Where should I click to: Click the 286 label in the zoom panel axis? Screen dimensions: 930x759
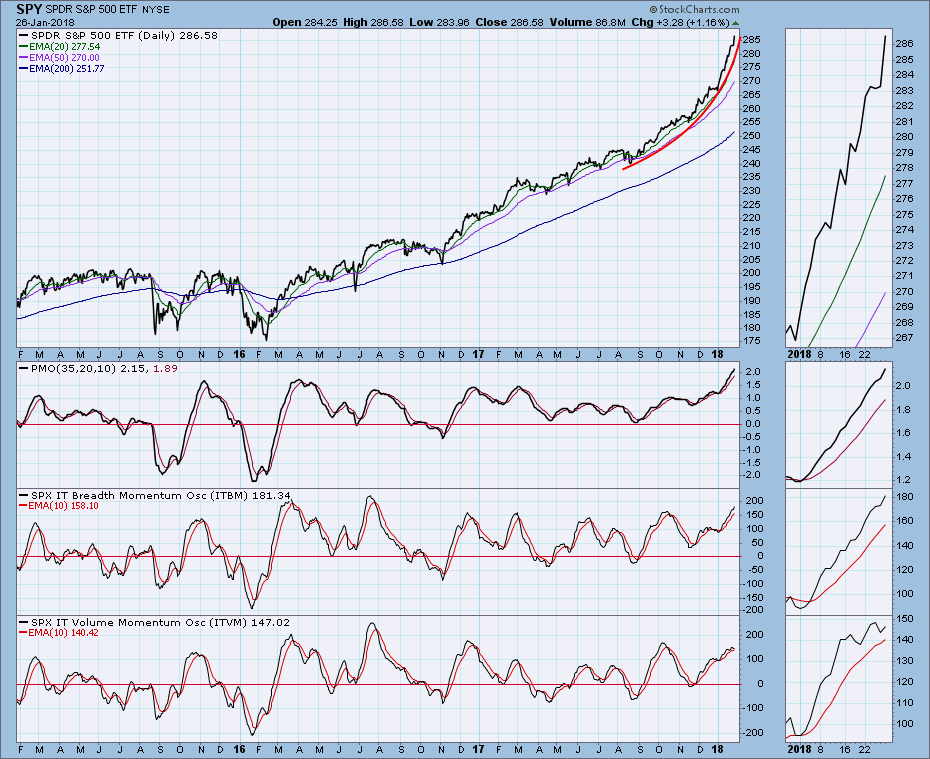(904, 44)
